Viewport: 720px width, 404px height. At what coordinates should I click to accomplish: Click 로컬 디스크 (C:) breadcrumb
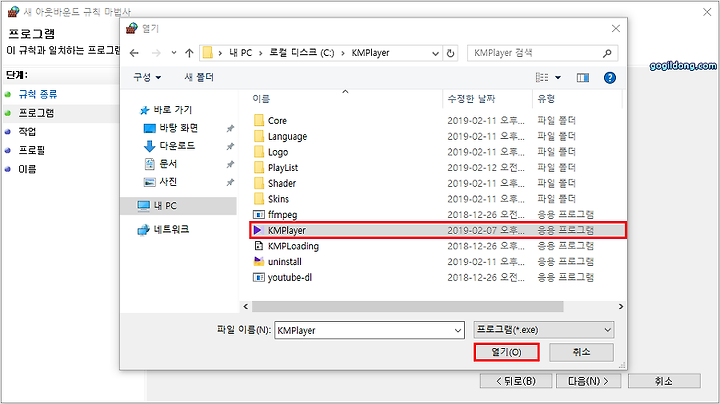click(301, 53)
